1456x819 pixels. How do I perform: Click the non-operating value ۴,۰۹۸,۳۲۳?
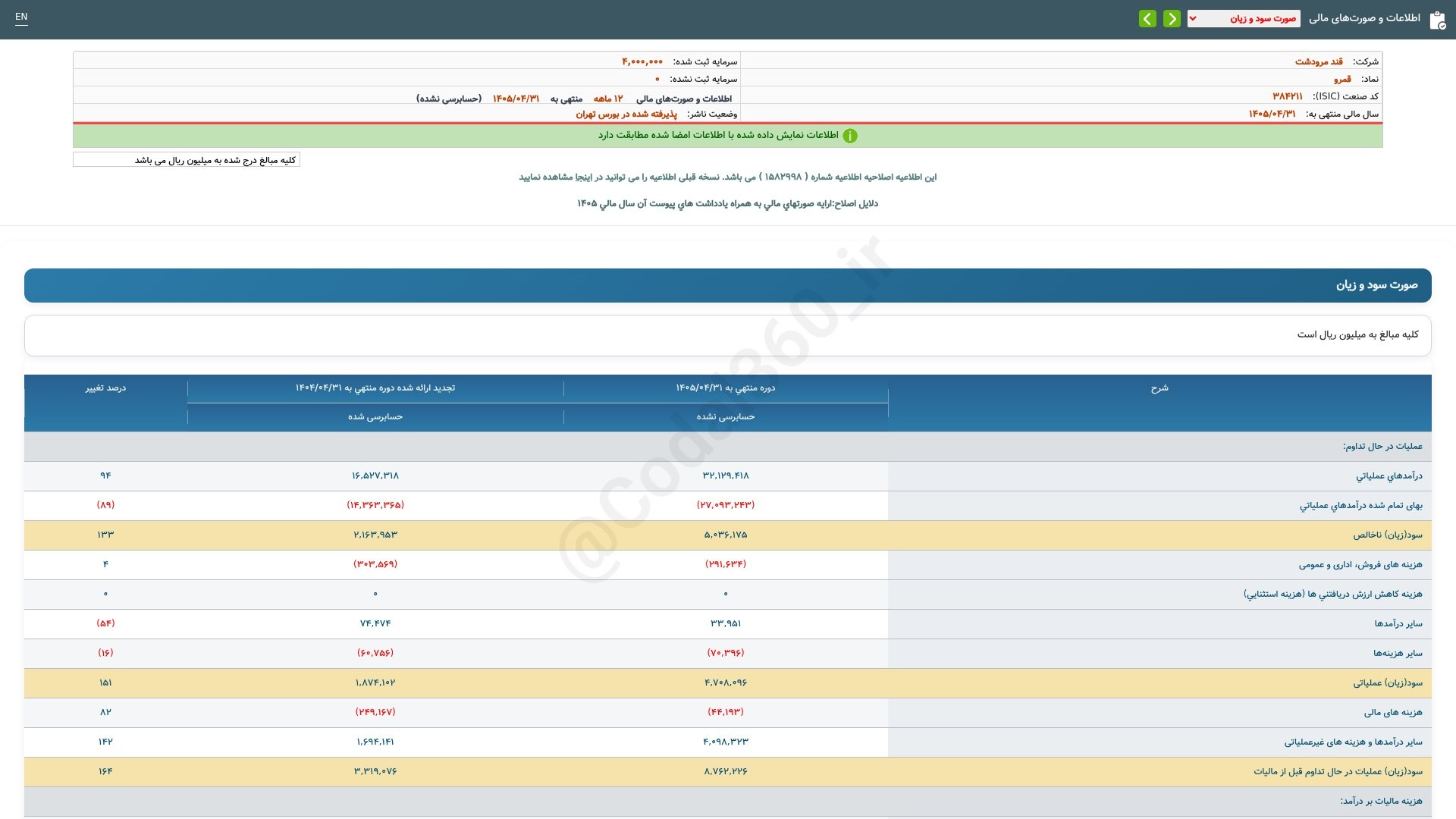click(726, 742)
